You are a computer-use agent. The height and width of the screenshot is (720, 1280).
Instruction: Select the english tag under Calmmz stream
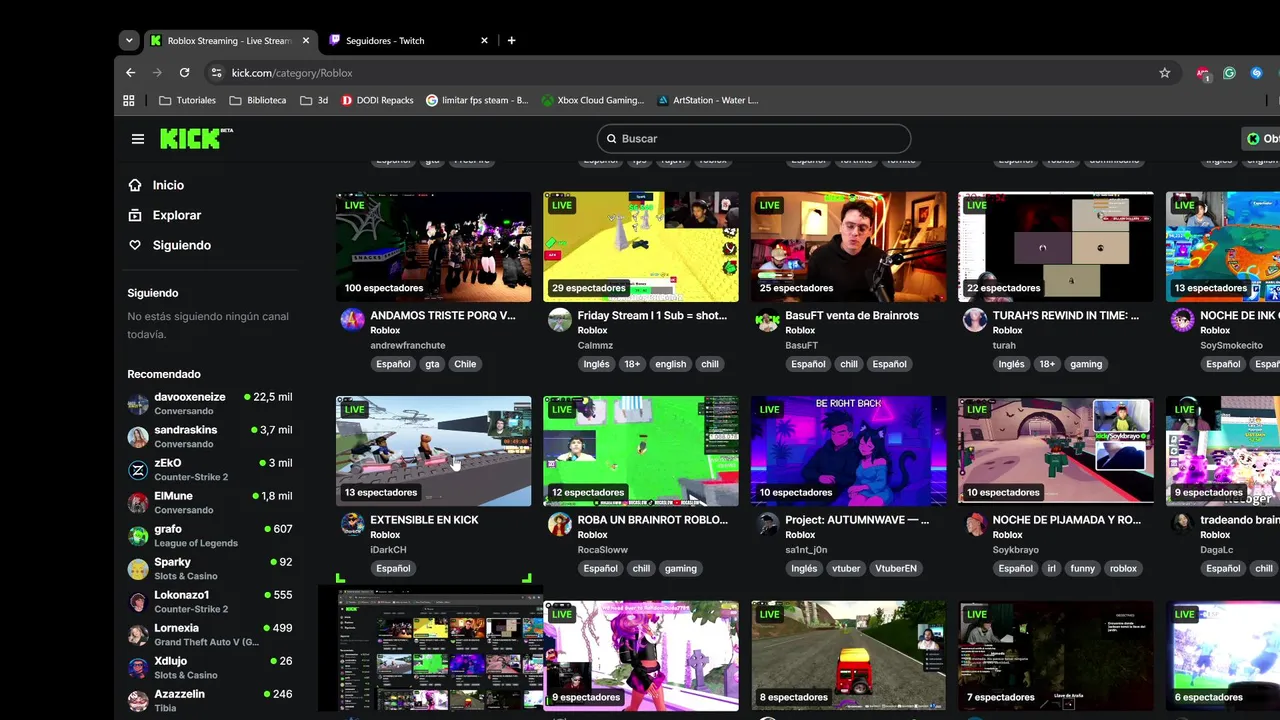[671, 364]
